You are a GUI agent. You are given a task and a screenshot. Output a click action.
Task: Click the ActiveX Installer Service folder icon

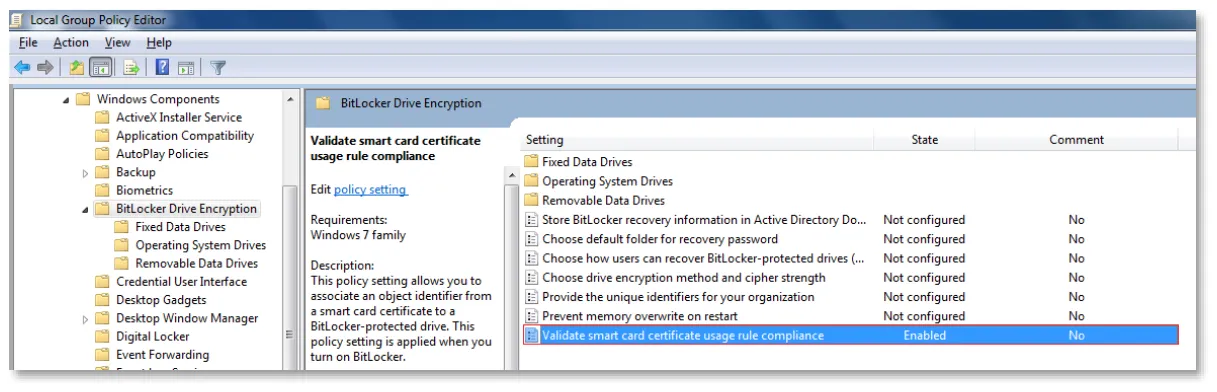tap(102, 118)
